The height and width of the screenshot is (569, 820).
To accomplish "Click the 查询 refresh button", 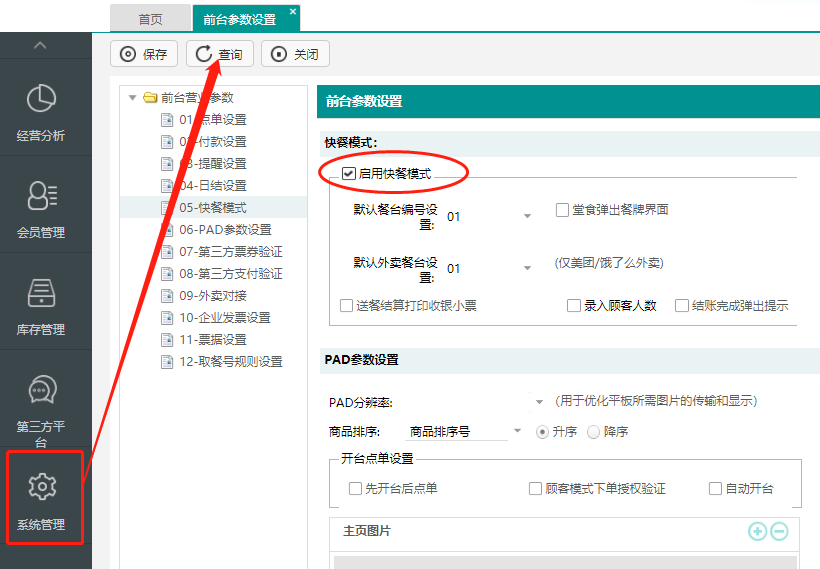I will [220, 54].
